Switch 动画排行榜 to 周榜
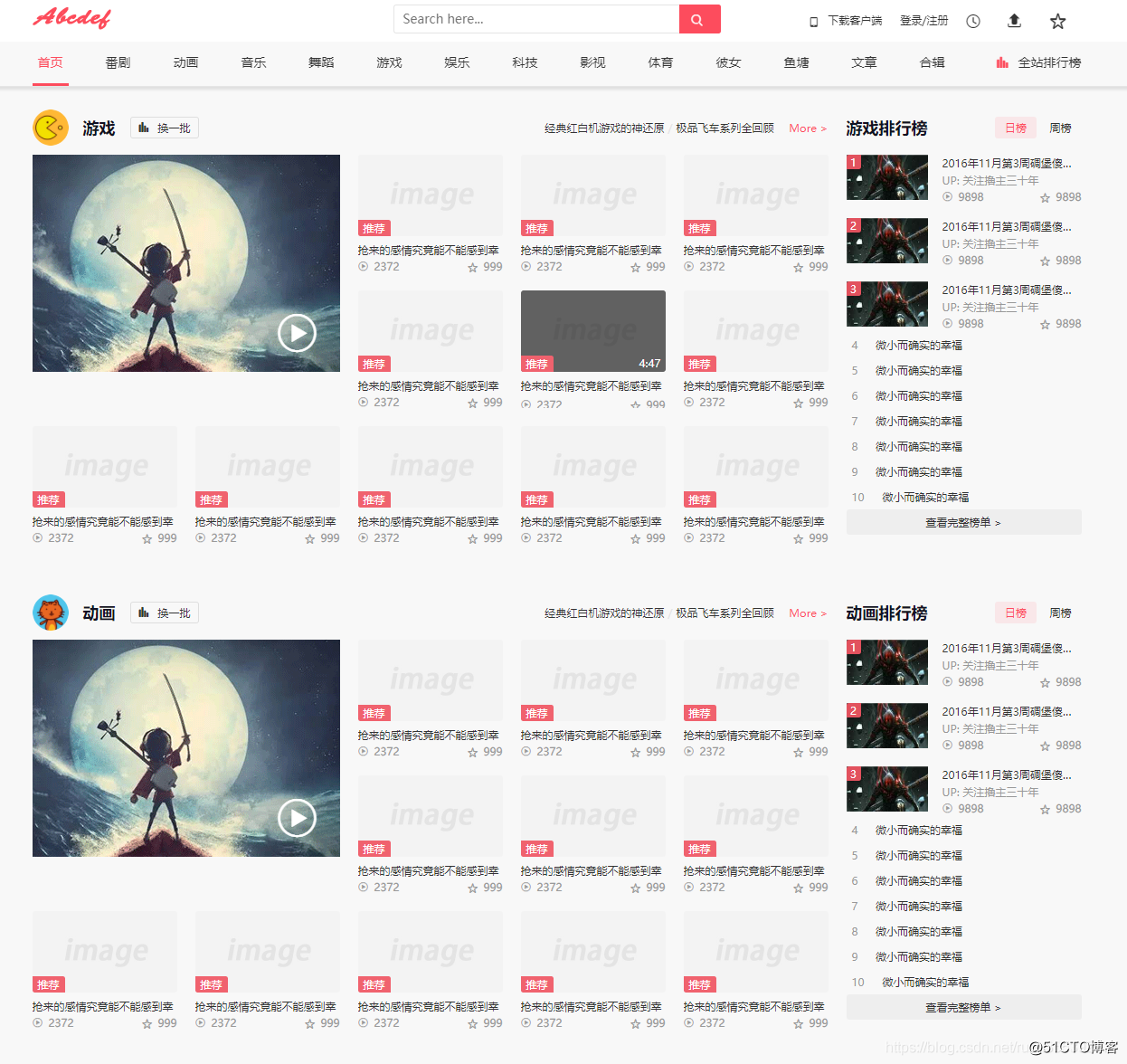 [1059, 613]
